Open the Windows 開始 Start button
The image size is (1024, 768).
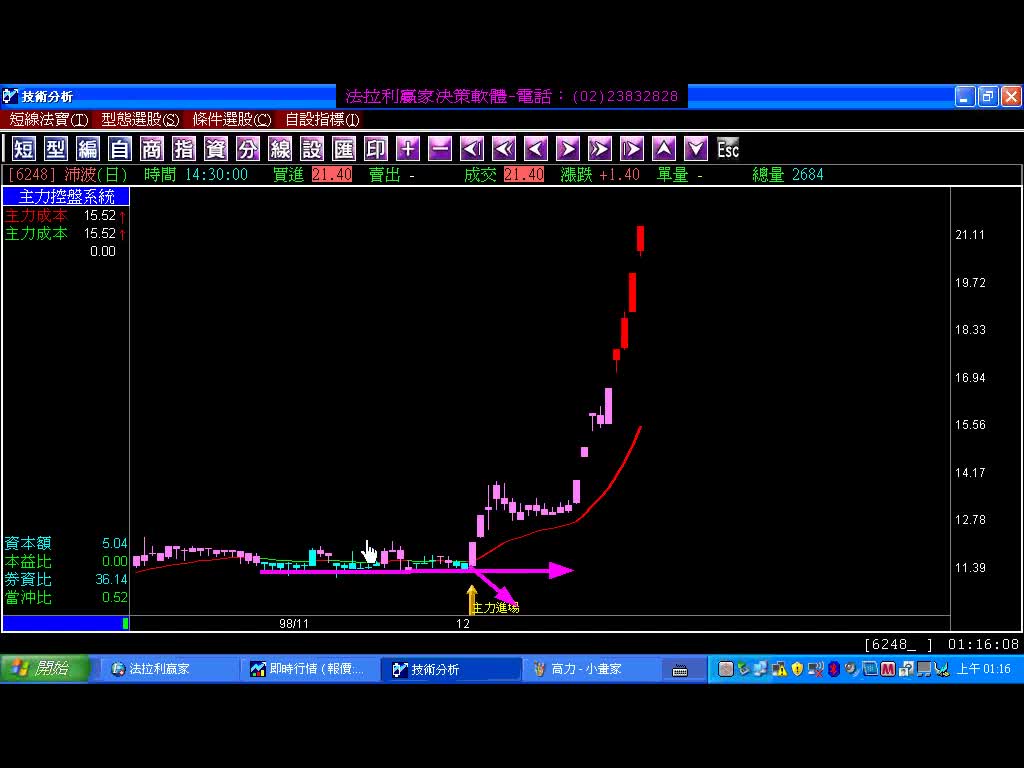[x=44, y=669]
